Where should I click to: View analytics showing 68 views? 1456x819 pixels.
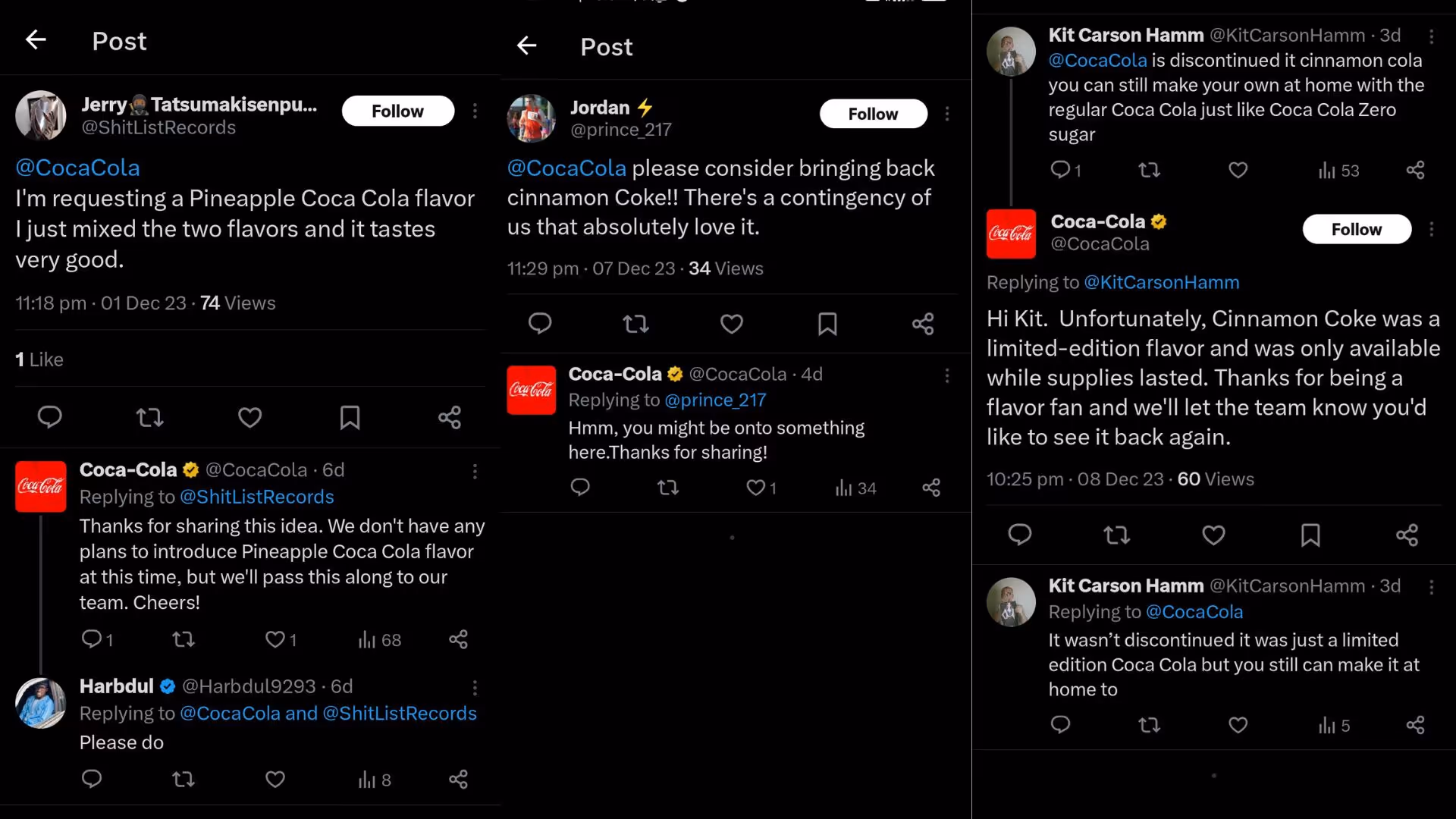[380, 640]
